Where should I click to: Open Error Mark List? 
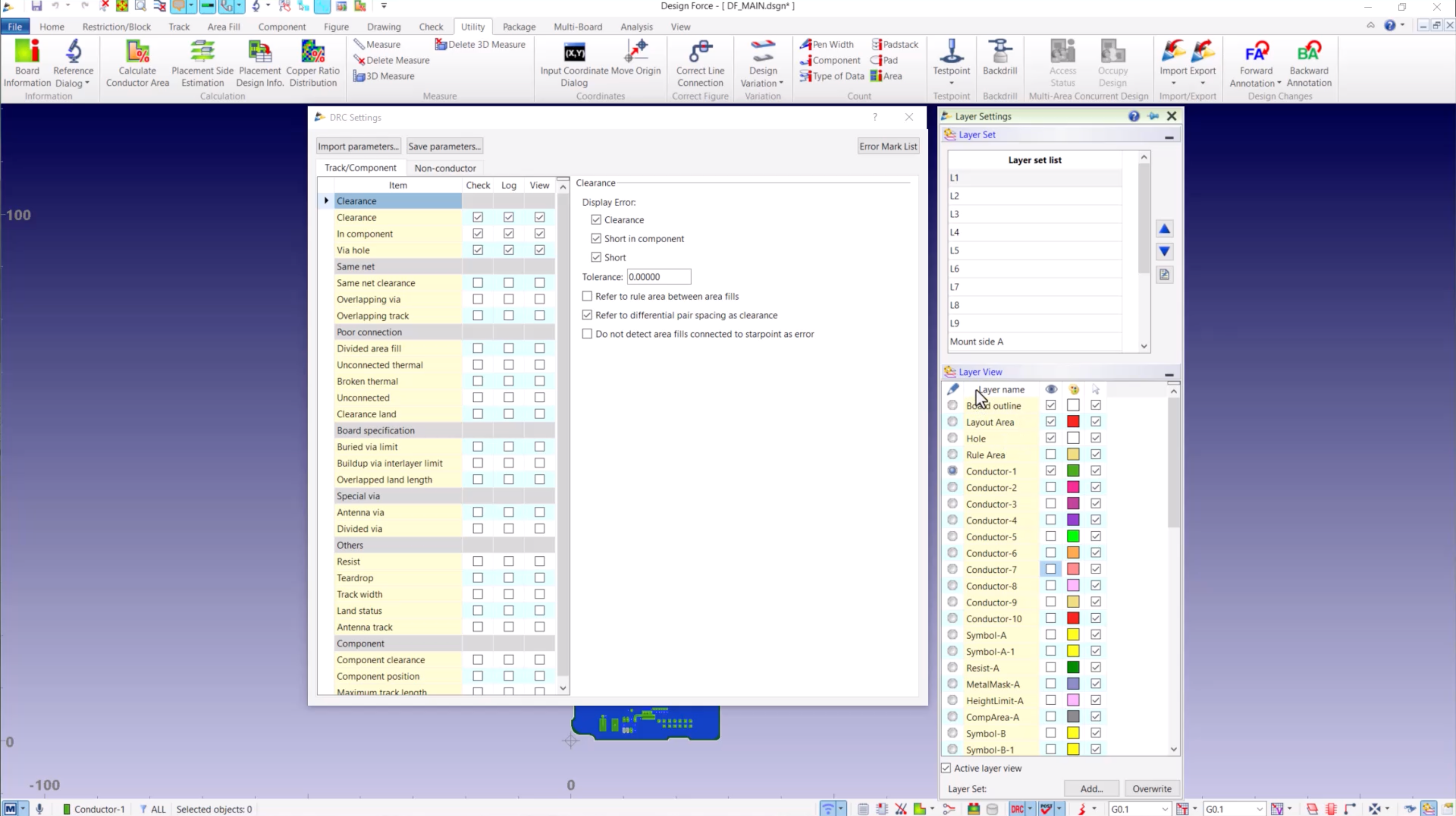tap(888, 146)
